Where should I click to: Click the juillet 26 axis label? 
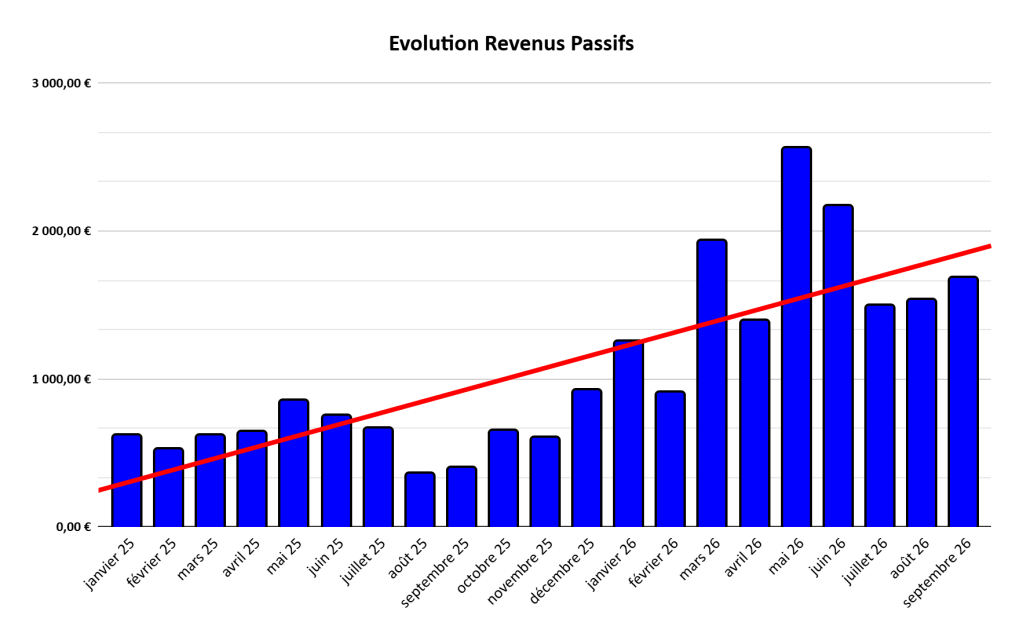[866, 563]
